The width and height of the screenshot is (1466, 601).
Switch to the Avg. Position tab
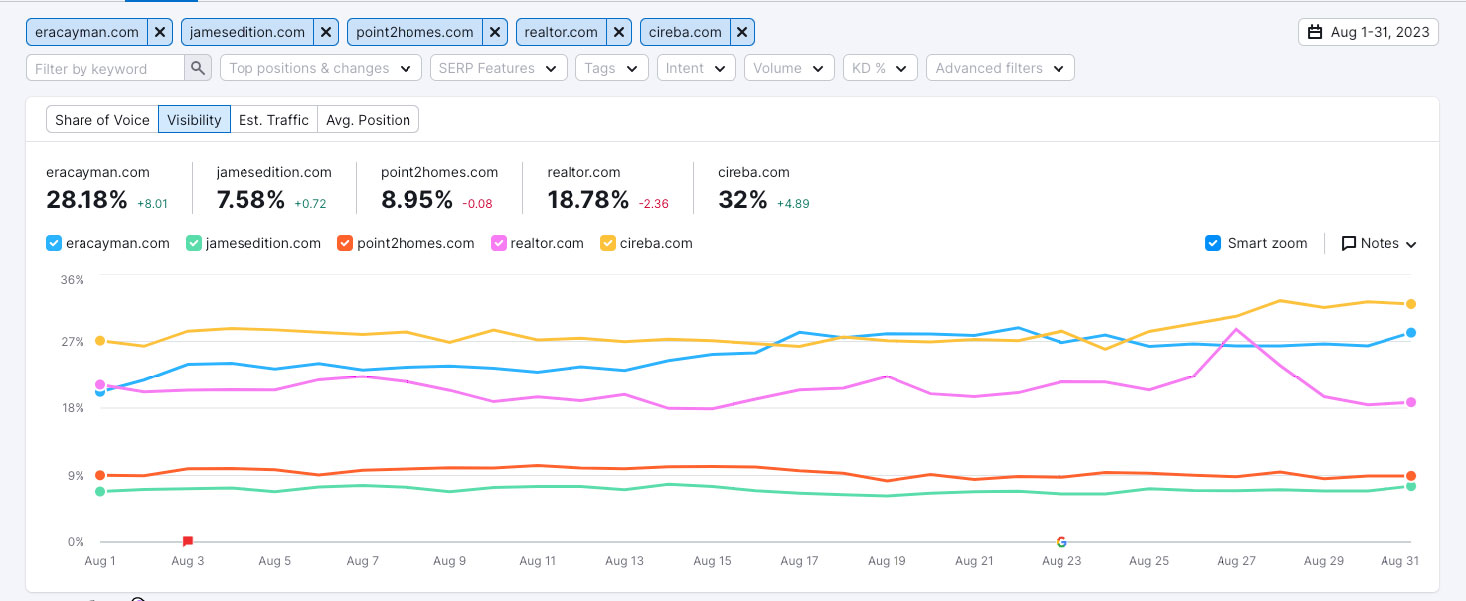368,120
